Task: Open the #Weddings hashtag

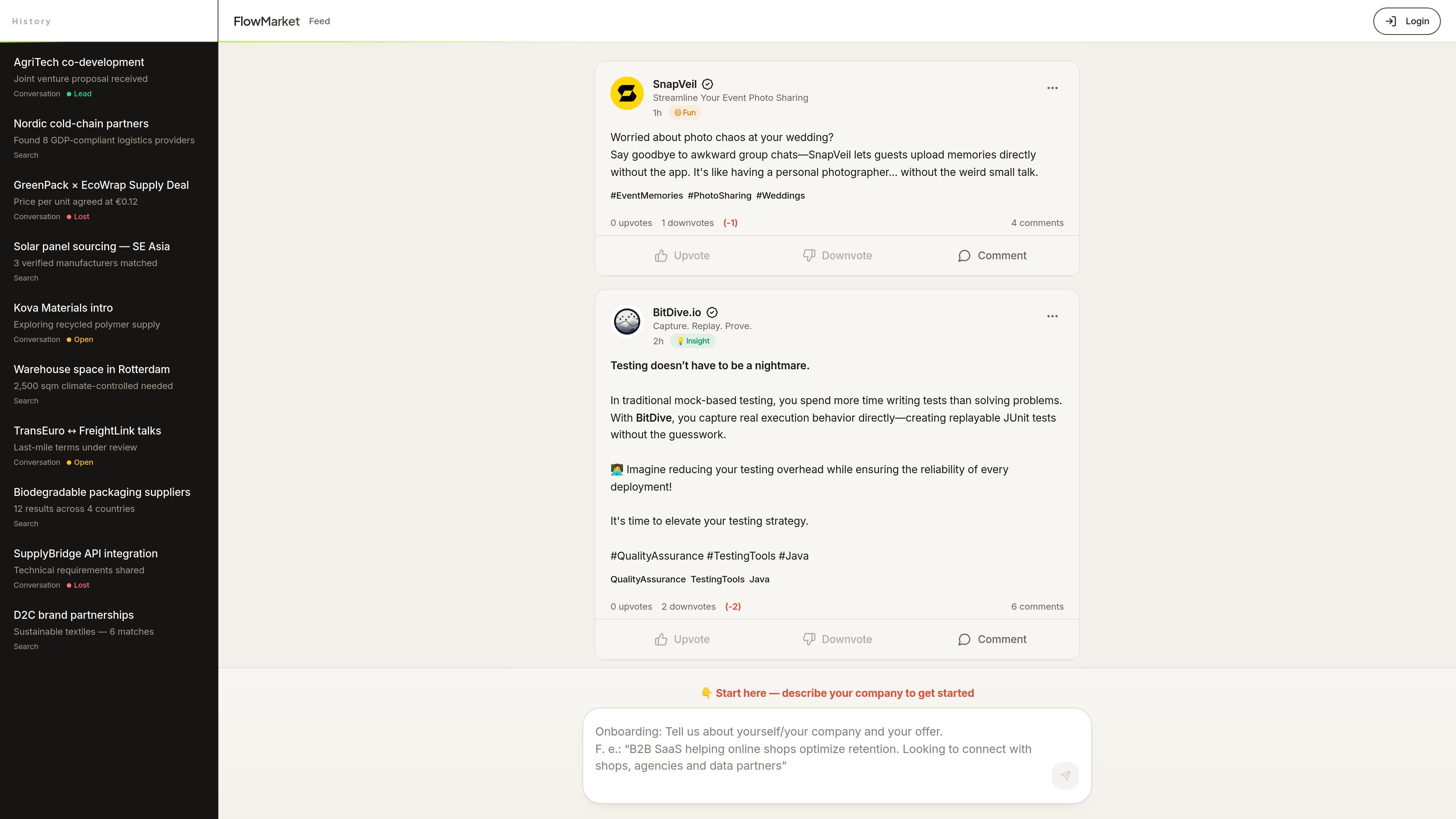Action: coord(781,196)
